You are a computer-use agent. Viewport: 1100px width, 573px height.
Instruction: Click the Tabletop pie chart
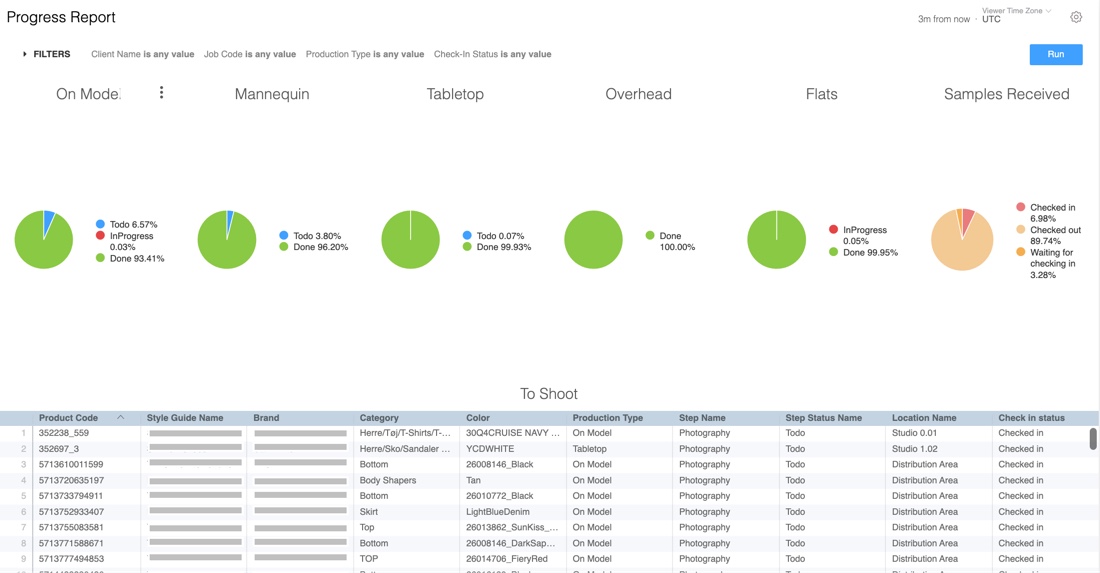pos(410,240)
